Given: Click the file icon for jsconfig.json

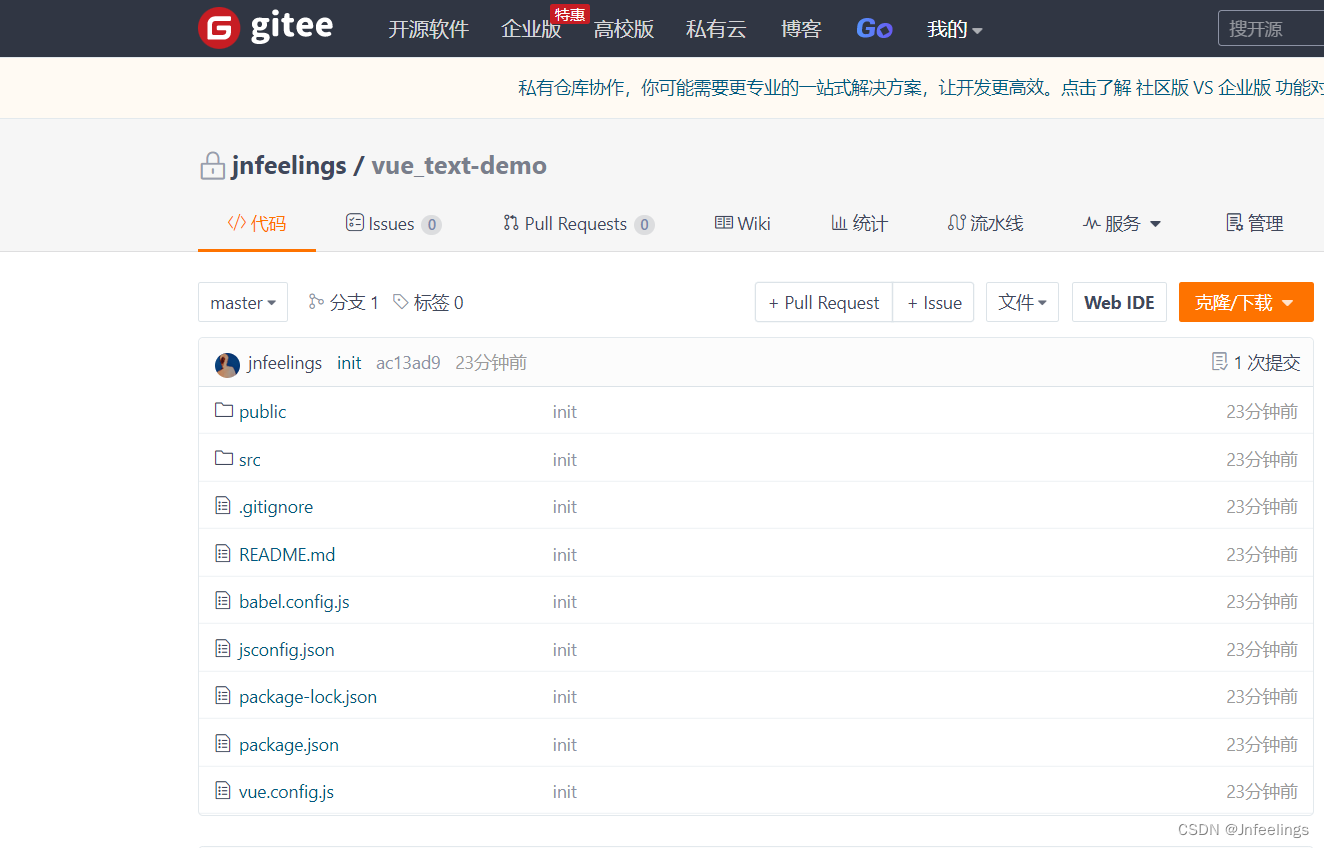Looking at the screenshot, I should coord(223,648).
